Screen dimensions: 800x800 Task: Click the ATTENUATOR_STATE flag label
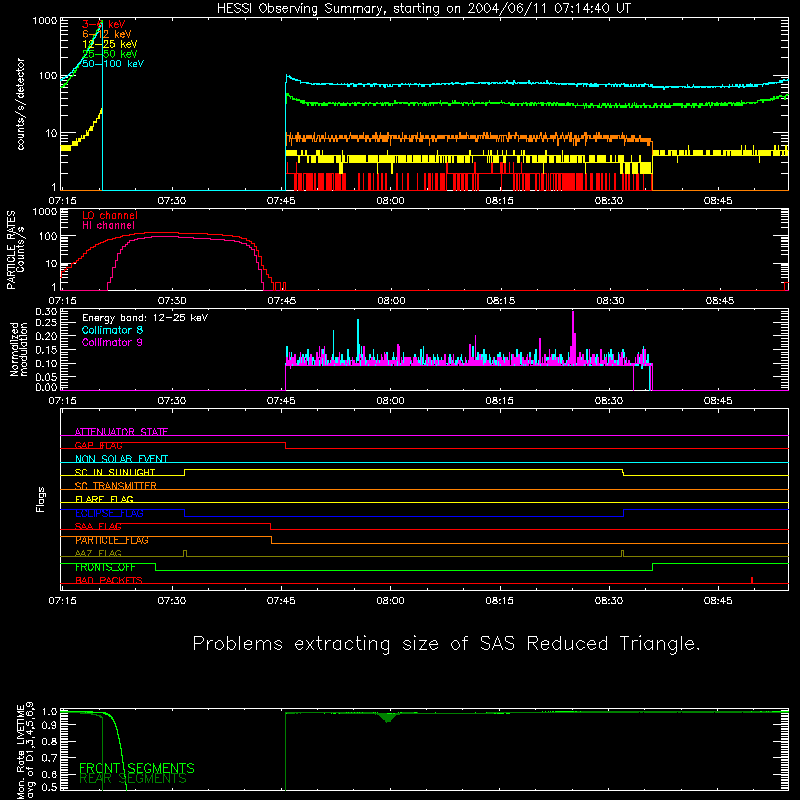click(x=121, y=432)
